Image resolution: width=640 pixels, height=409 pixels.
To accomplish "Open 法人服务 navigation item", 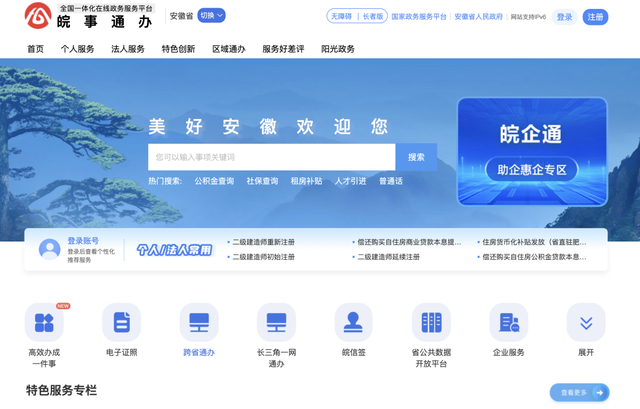I will pyautogui.click(x=128, y=49).
